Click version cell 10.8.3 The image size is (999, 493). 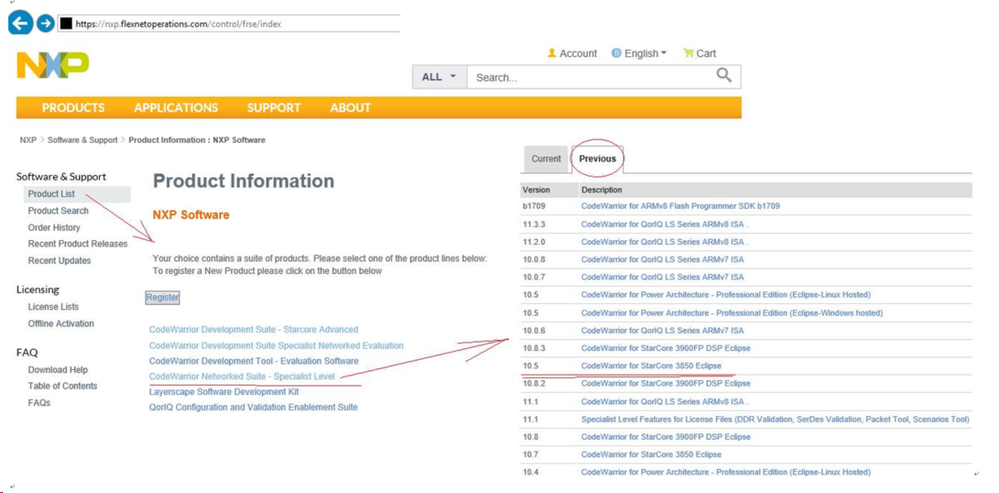click(533, 348)
